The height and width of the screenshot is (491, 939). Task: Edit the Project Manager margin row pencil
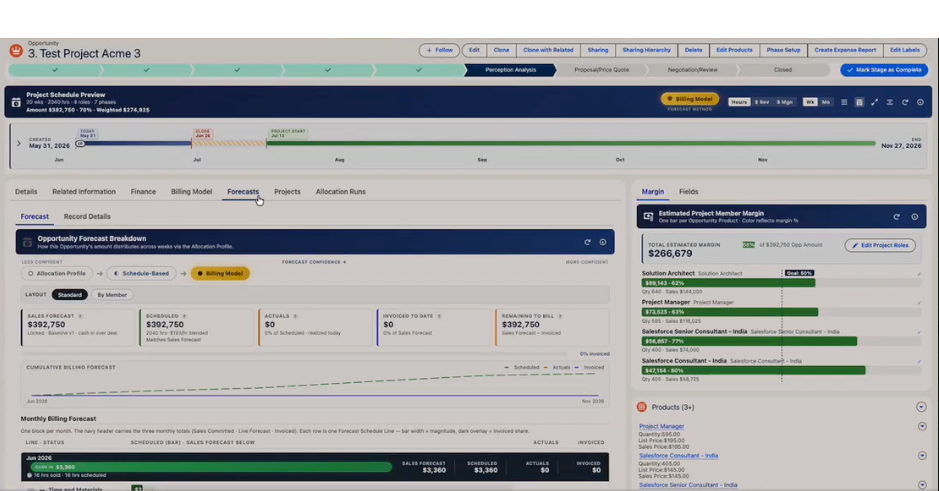click(919, 303)
